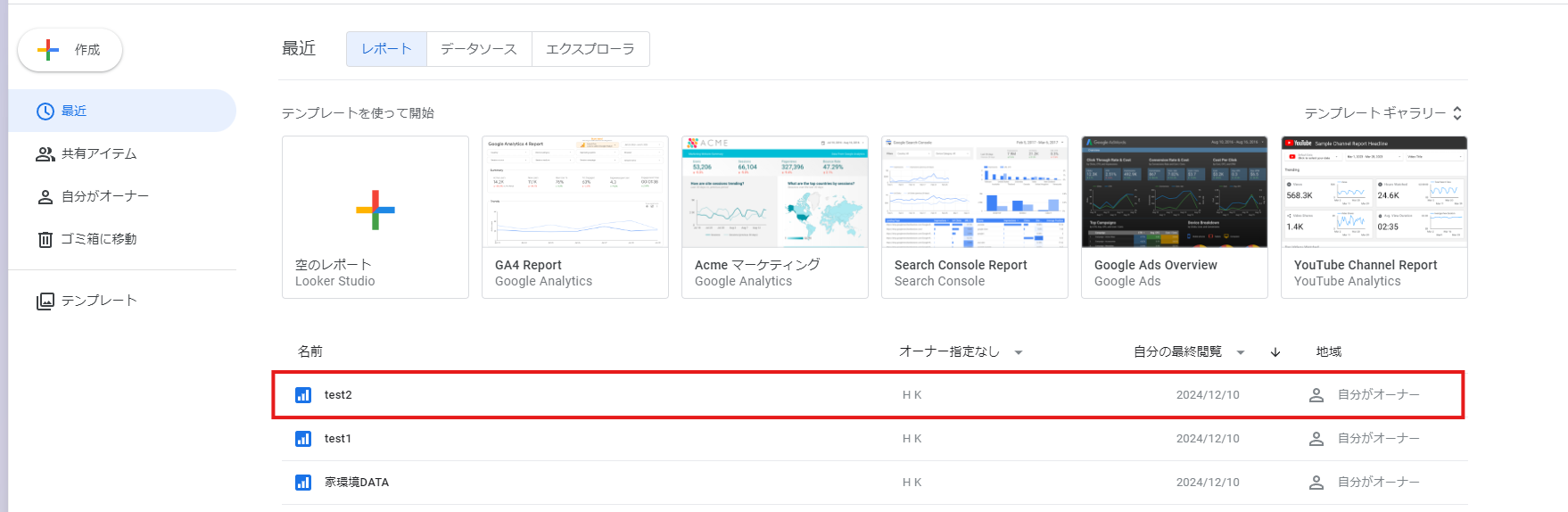Click the 2024/12/10 date in 家環境DATA row
Screen dimensions: 1568x512
pyautogui.click(x=1208, y=483)
